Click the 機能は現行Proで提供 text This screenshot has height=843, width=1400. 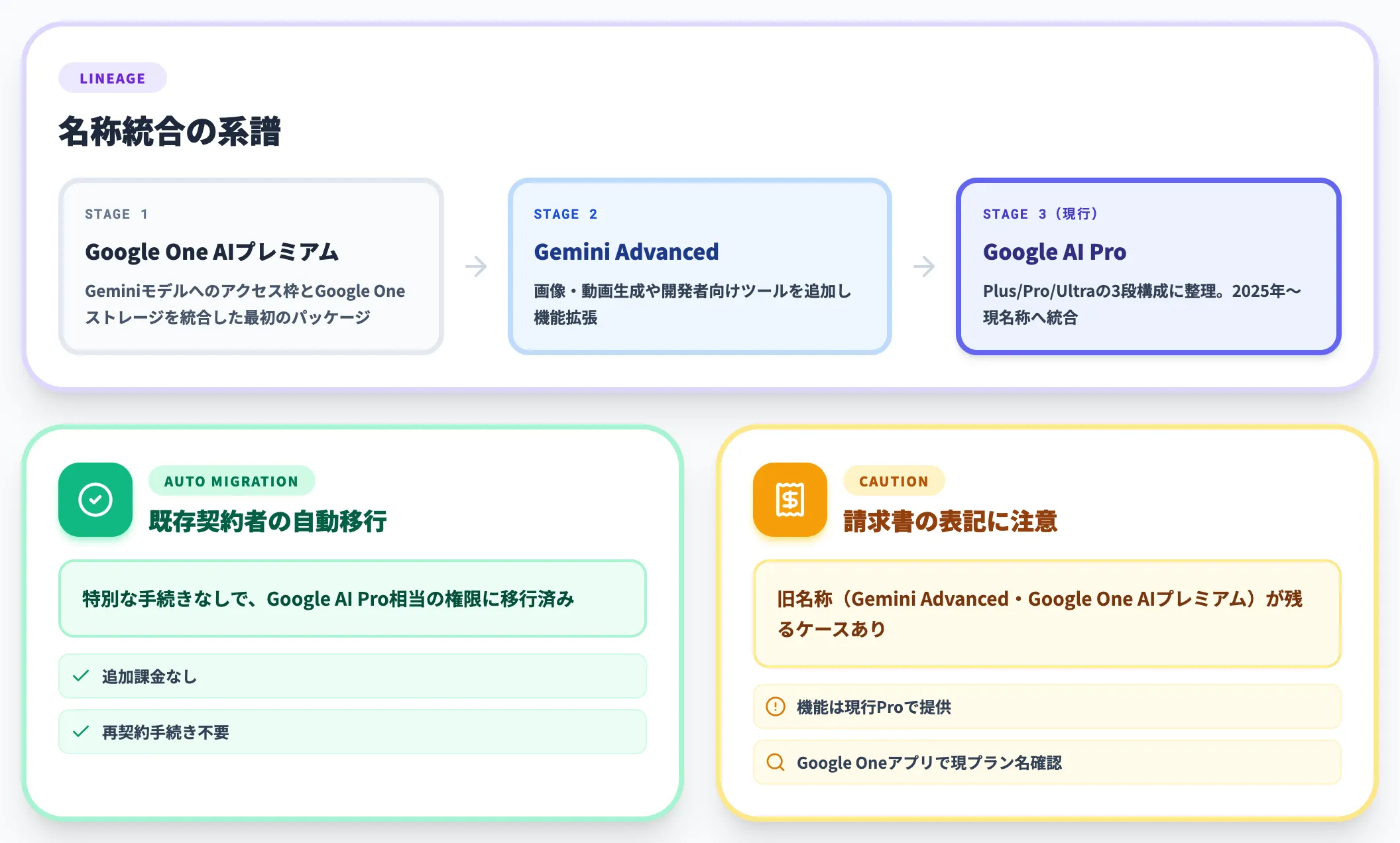[874, 707]
